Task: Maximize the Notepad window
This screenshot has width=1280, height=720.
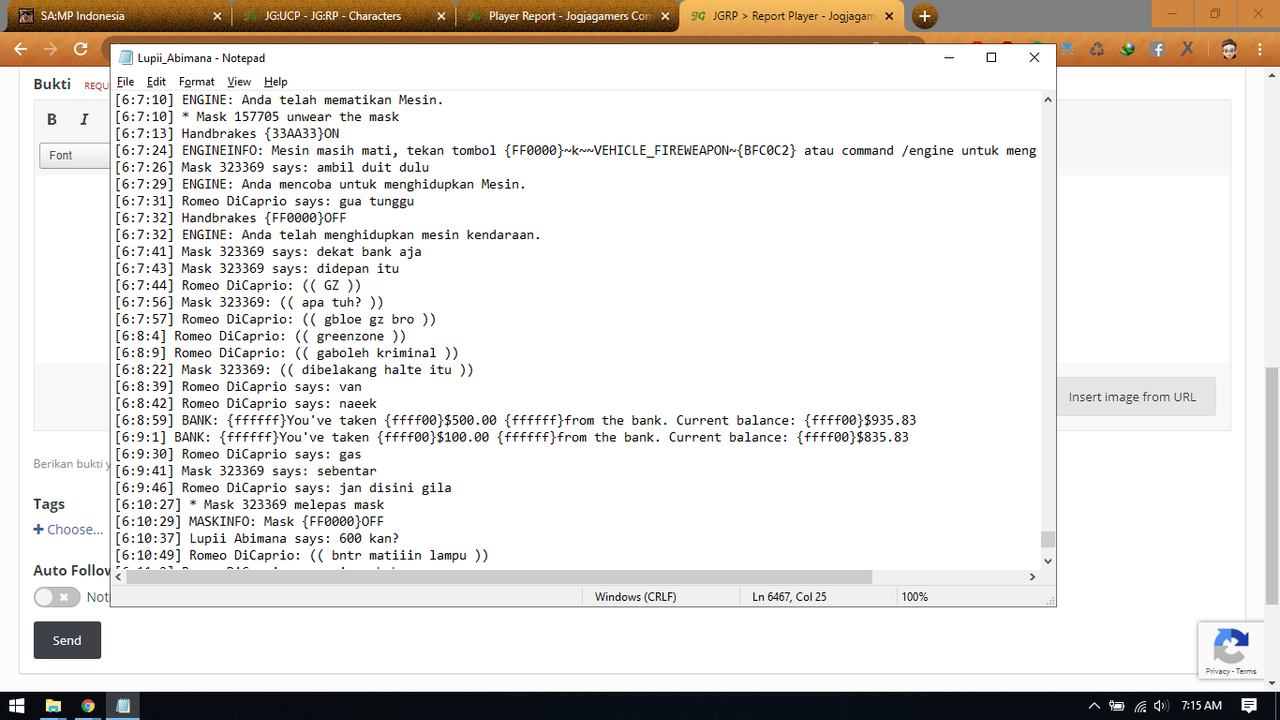Action: (991, 58)
